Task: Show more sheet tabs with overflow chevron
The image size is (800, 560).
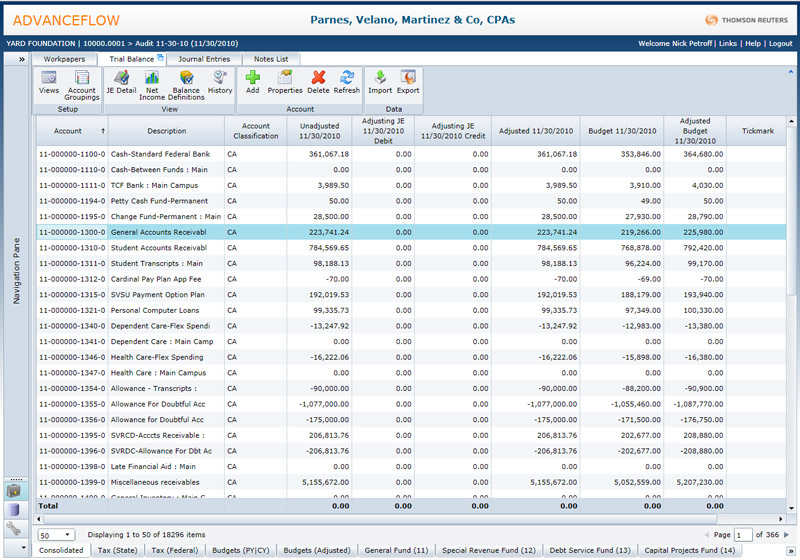Action: [x=793, y=550]
